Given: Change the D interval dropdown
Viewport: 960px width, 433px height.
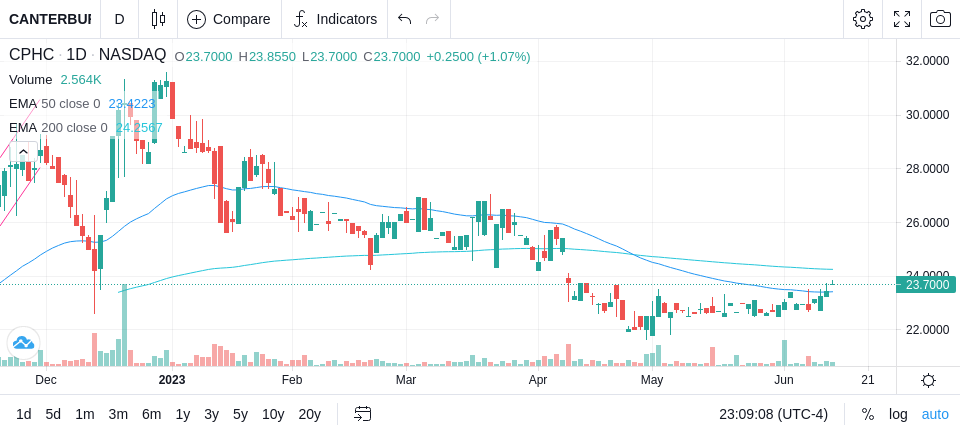Looking at the screenshot, I should click(x=119, y=19).
